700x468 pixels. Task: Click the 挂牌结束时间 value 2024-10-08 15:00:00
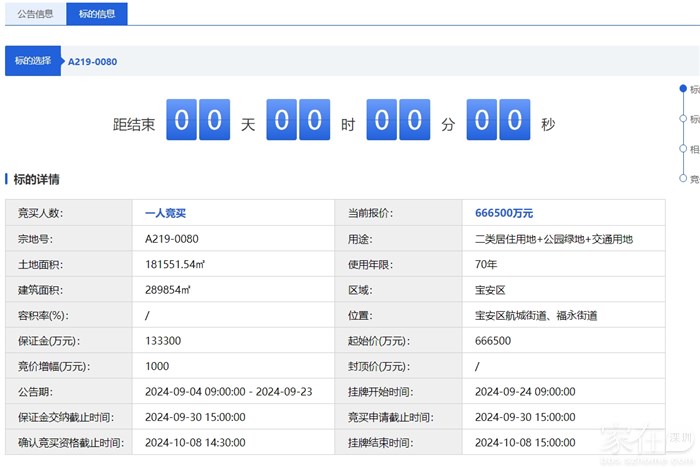[x=525, y=442]
